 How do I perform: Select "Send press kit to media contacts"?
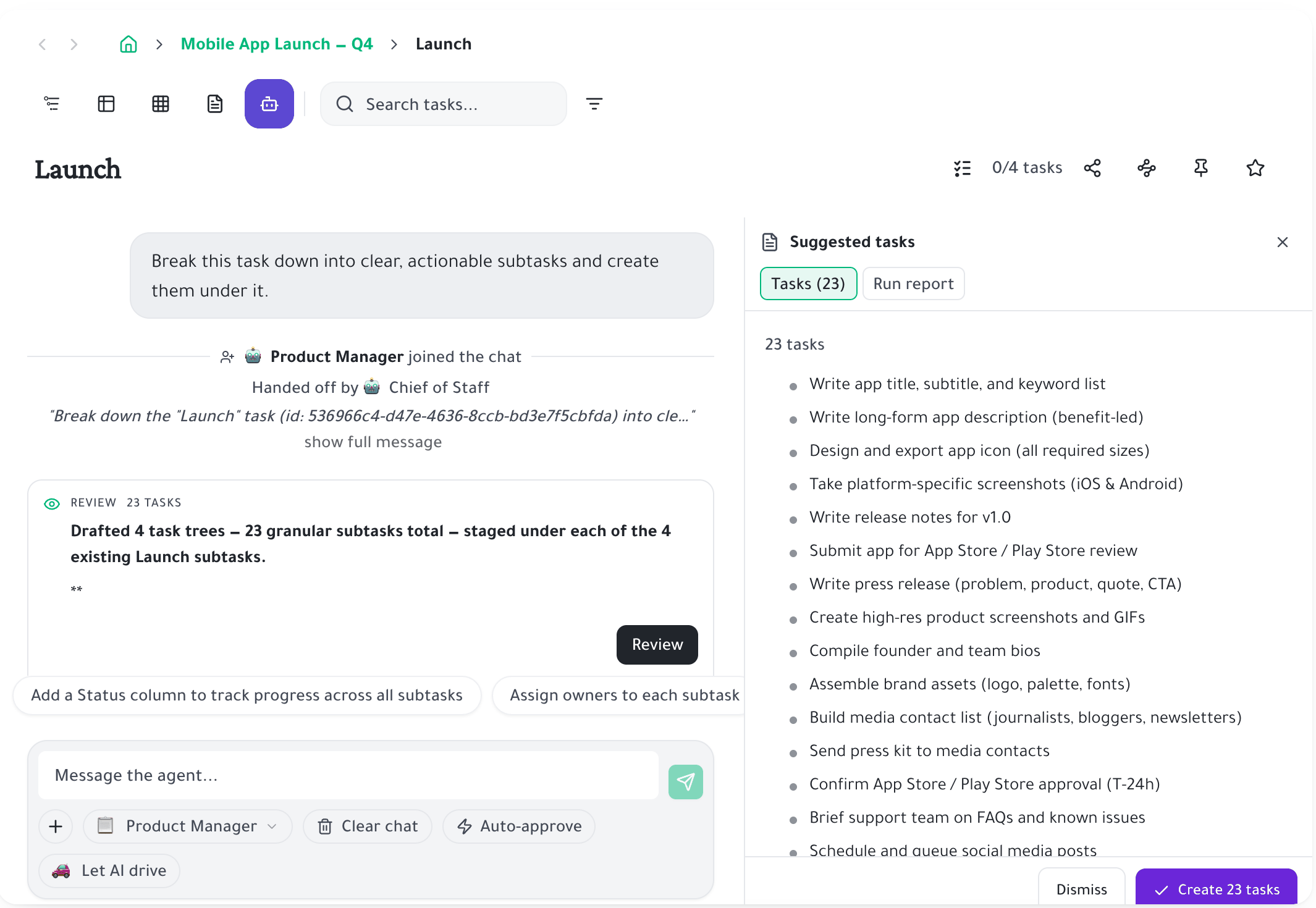click(929, 751)
